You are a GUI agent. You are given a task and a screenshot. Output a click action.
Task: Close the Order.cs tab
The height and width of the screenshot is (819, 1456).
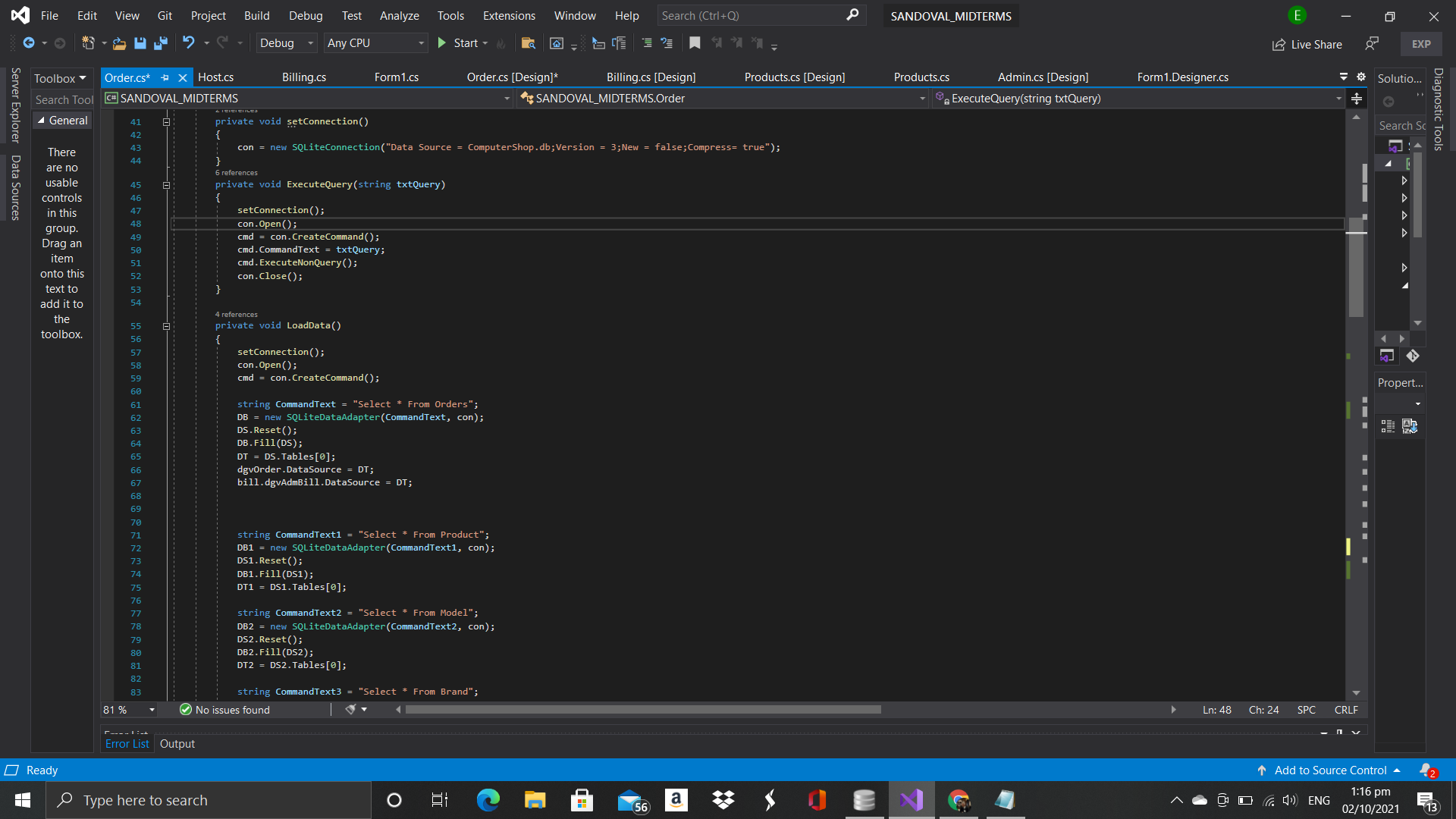[183, 77]
